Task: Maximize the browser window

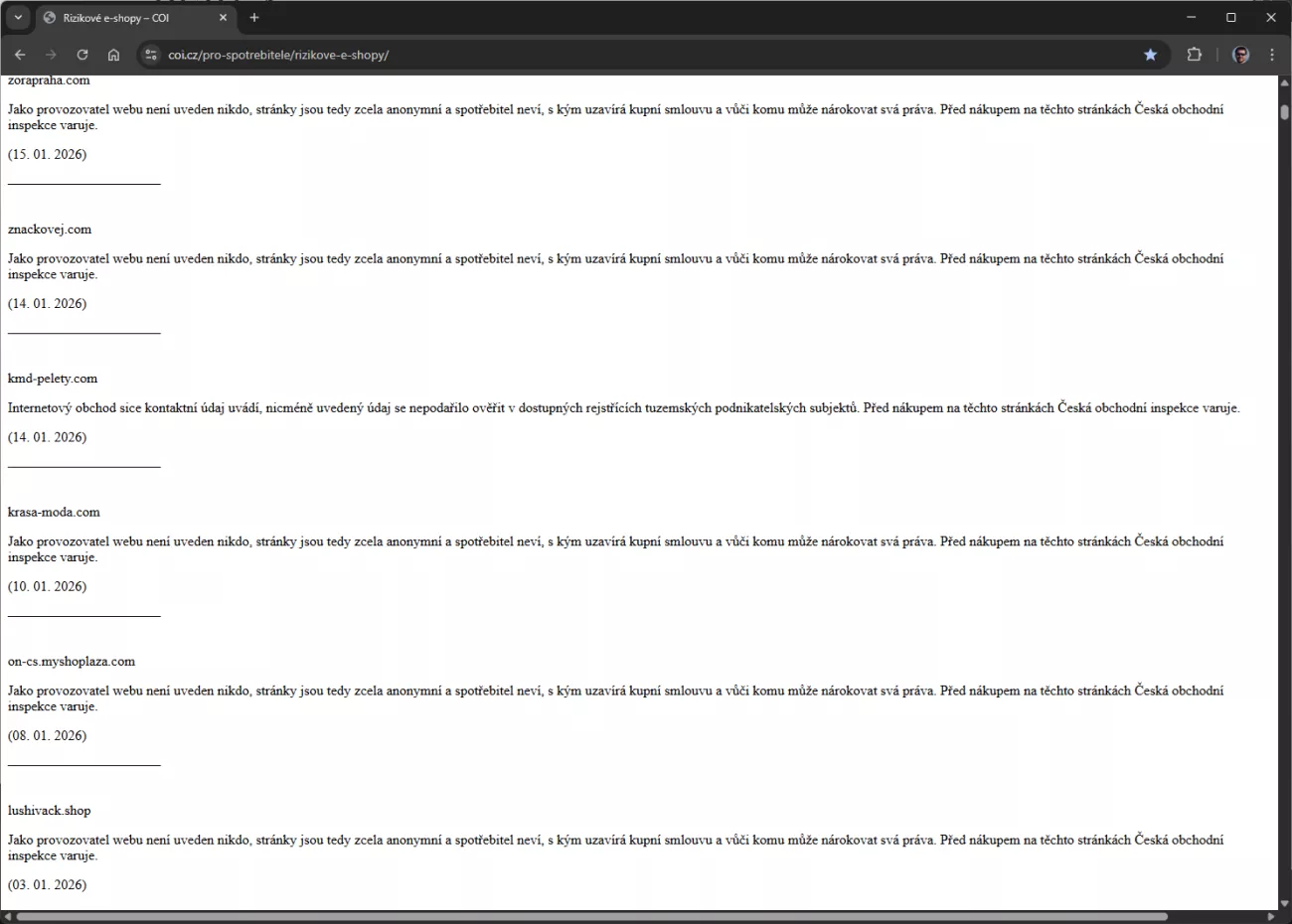Action: point(1230,18)
